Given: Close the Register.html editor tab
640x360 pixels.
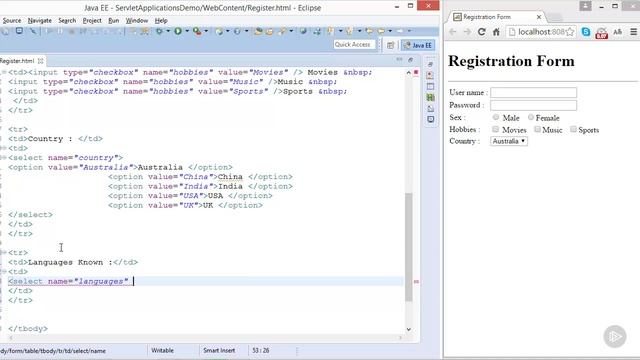Looking at the screenshot, I should point(40,61).
